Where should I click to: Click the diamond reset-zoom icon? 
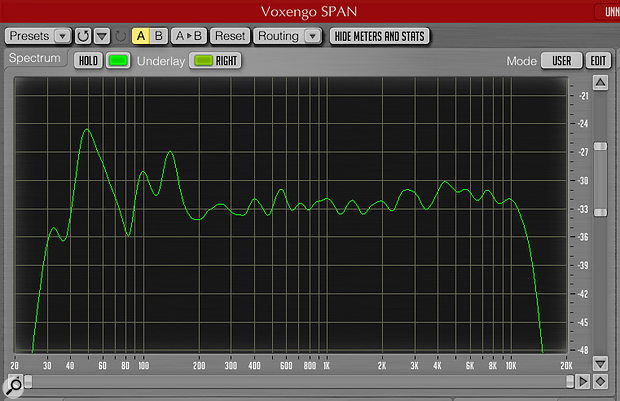(x=600, y=382)
